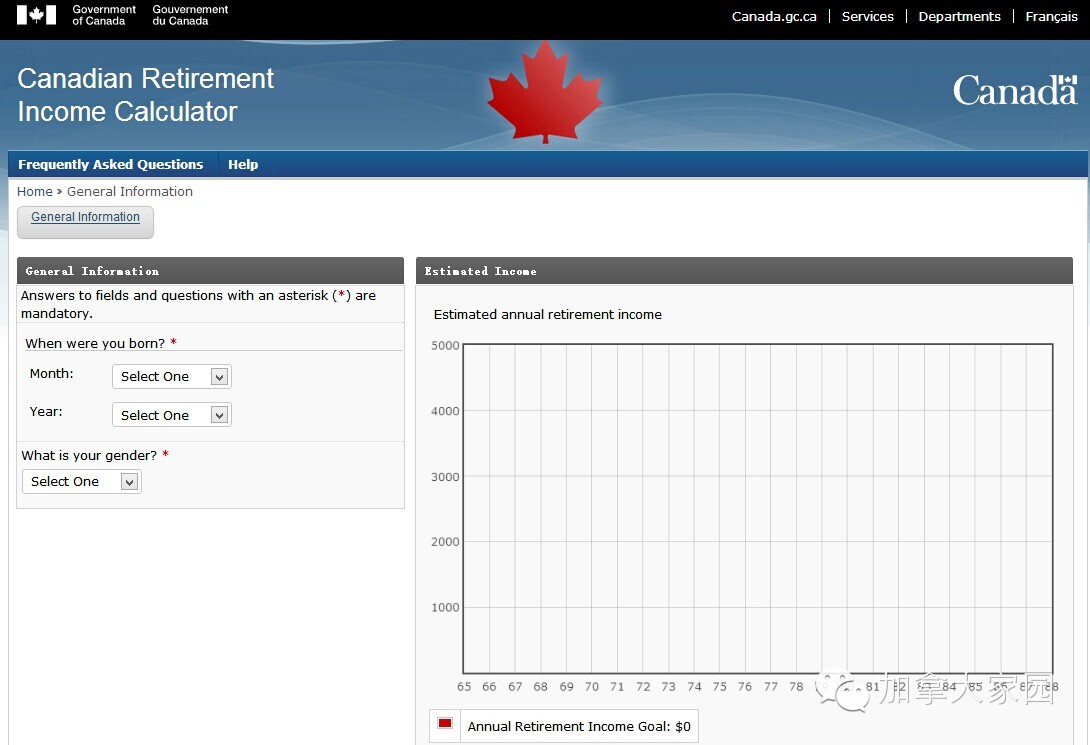Click the Canada wordmark logo
This screenshot has height=745, width=1090.
(1015, 91)
